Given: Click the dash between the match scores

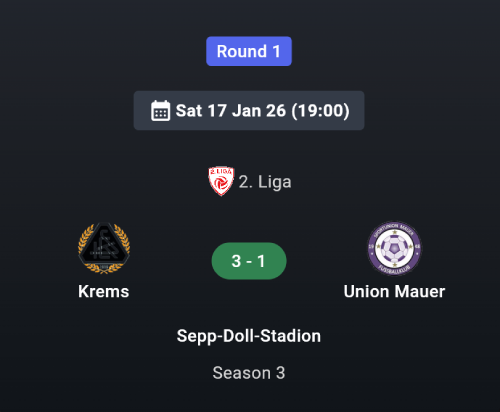Looking at the screenshot, I should (x=249, y=262).
